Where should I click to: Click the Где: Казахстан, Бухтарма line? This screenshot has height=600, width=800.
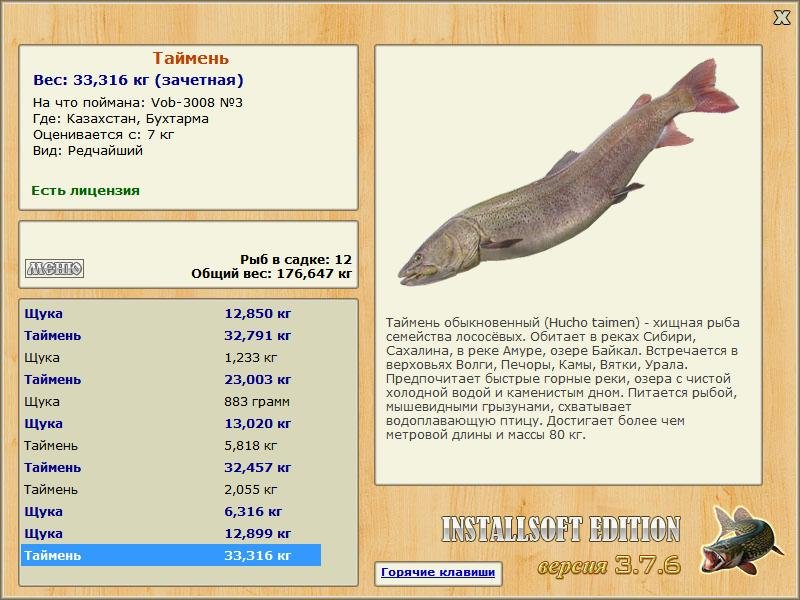(121, 119)
